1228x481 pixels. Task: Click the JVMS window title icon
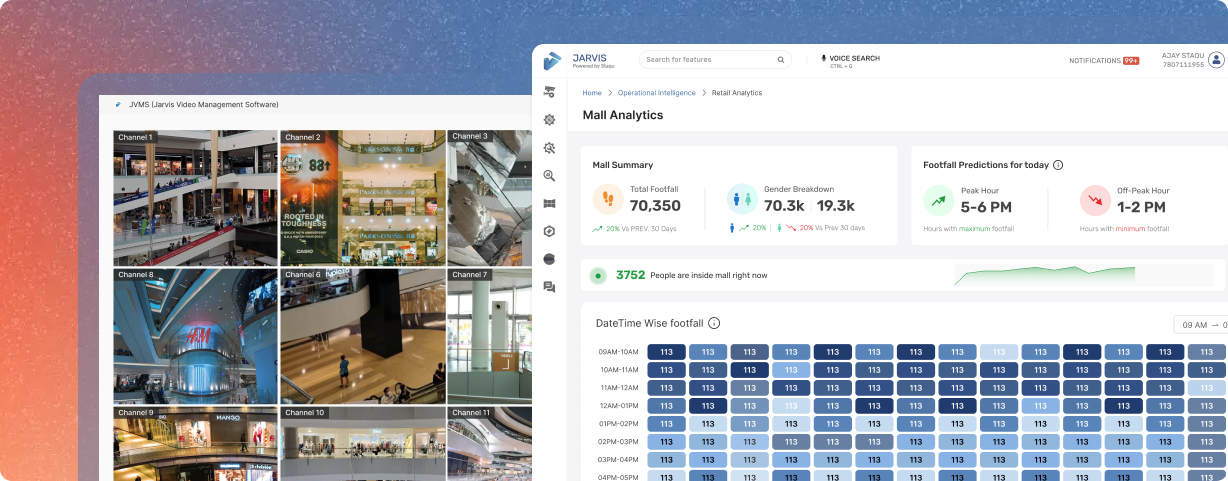(x=118, y=104)
